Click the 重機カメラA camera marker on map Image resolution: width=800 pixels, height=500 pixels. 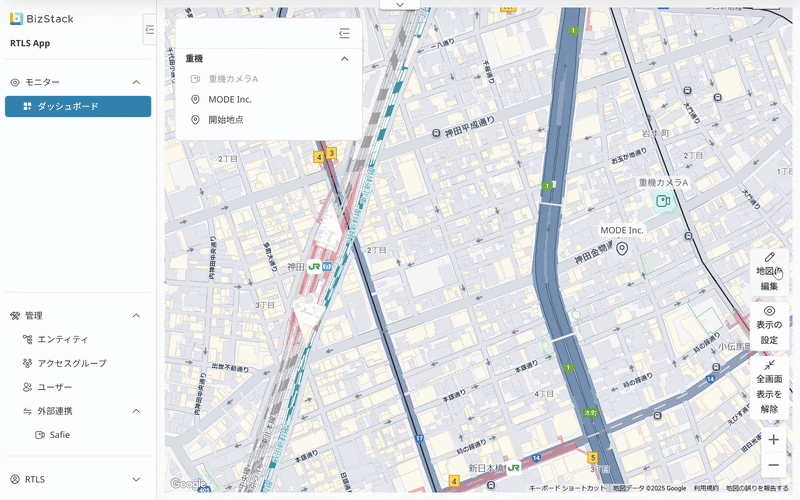pos(662,201)
